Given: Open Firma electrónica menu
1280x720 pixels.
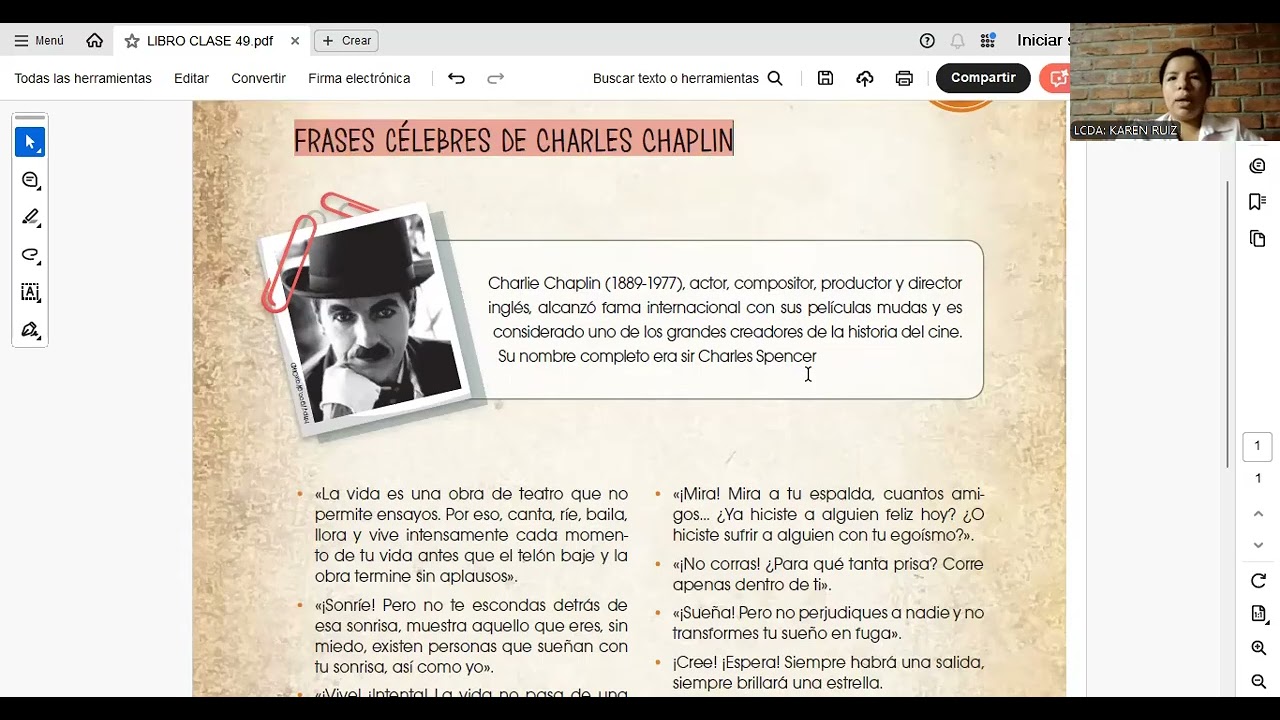Looking at the screenshot, I should pos(359,78).
